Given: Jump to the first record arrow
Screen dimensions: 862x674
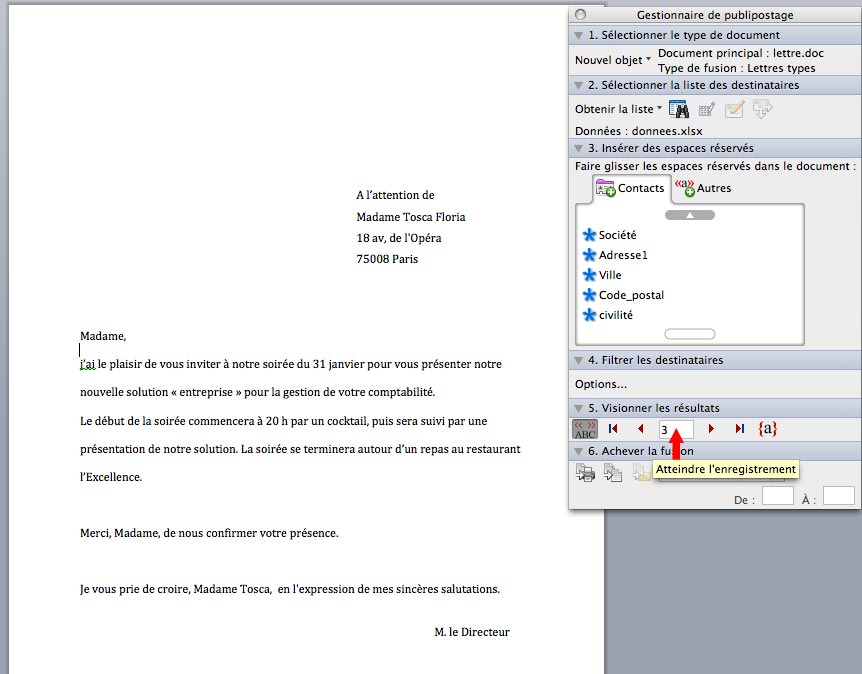Looking at the screenshot, I should pos(612,428).
